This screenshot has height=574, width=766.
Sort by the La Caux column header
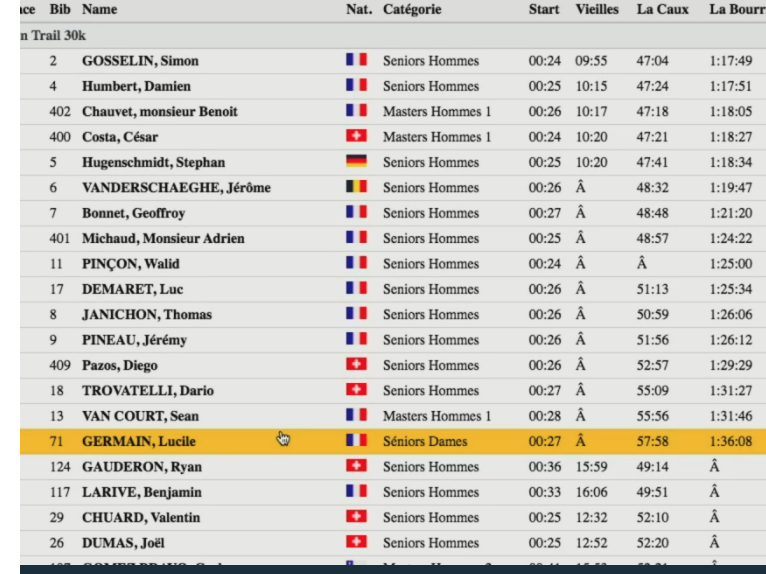[x=662, y=9]
